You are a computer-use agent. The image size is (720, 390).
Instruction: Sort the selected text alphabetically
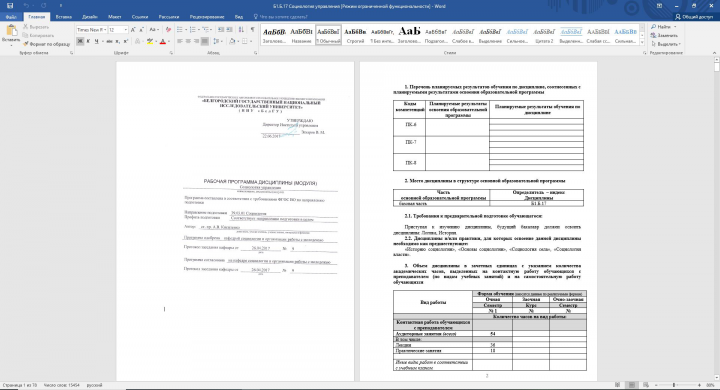241,29
